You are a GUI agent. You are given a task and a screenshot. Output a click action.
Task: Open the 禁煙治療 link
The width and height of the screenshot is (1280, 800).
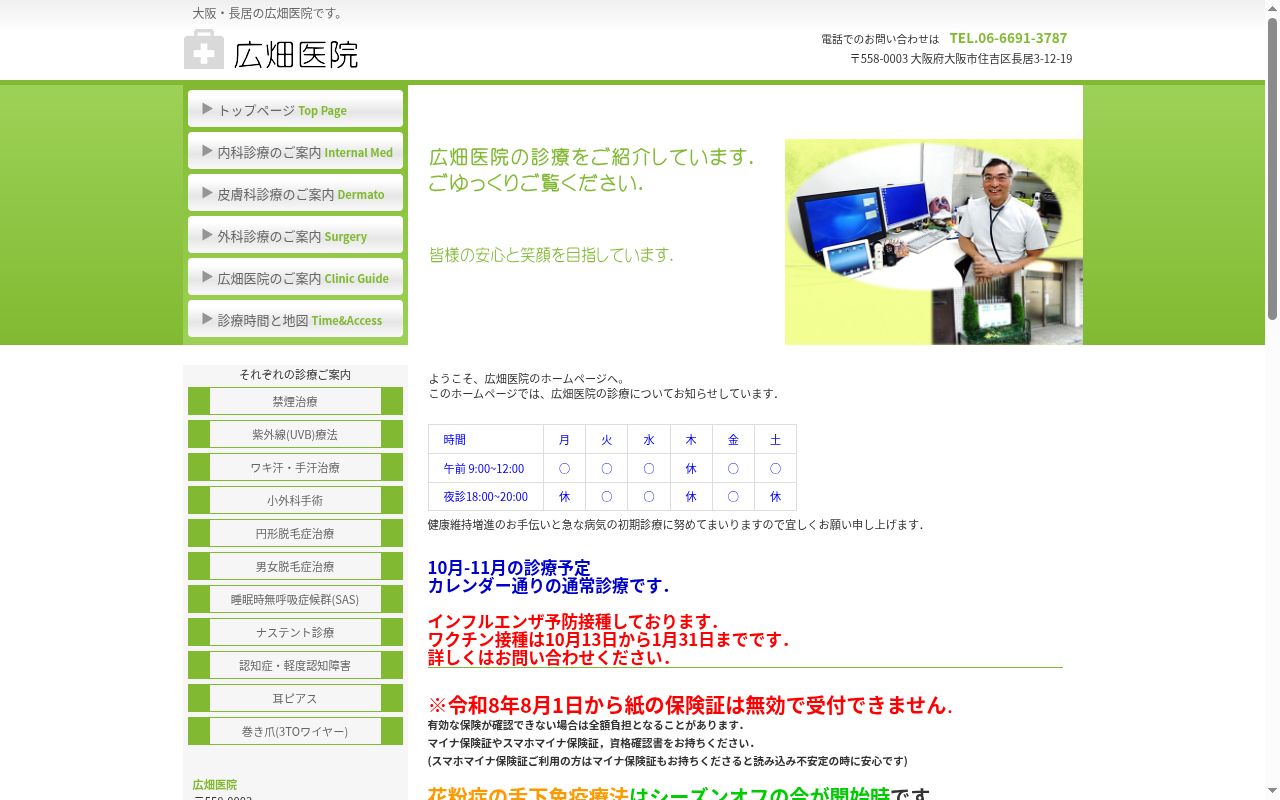[295, 401]
